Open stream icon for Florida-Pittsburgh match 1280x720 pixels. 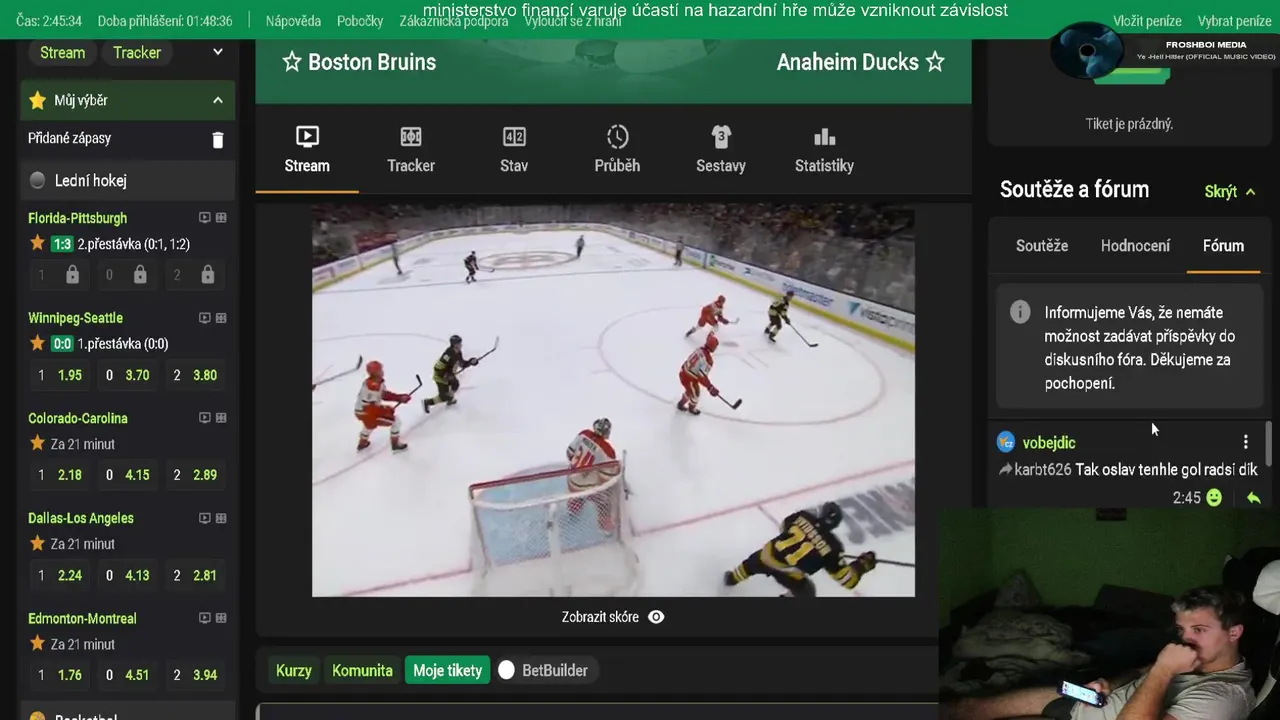(205, 218)
